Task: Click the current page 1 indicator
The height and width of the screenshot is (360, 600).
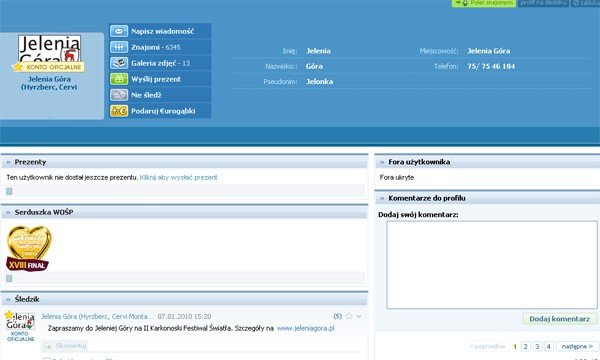Action: point(515,346)
